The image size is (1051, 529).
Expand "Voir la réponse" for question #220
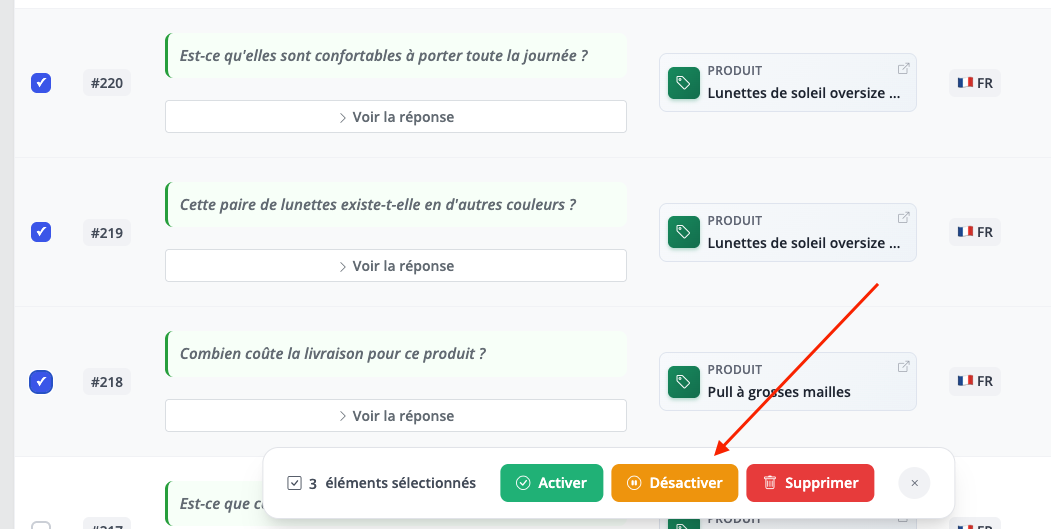coord(396,117)
